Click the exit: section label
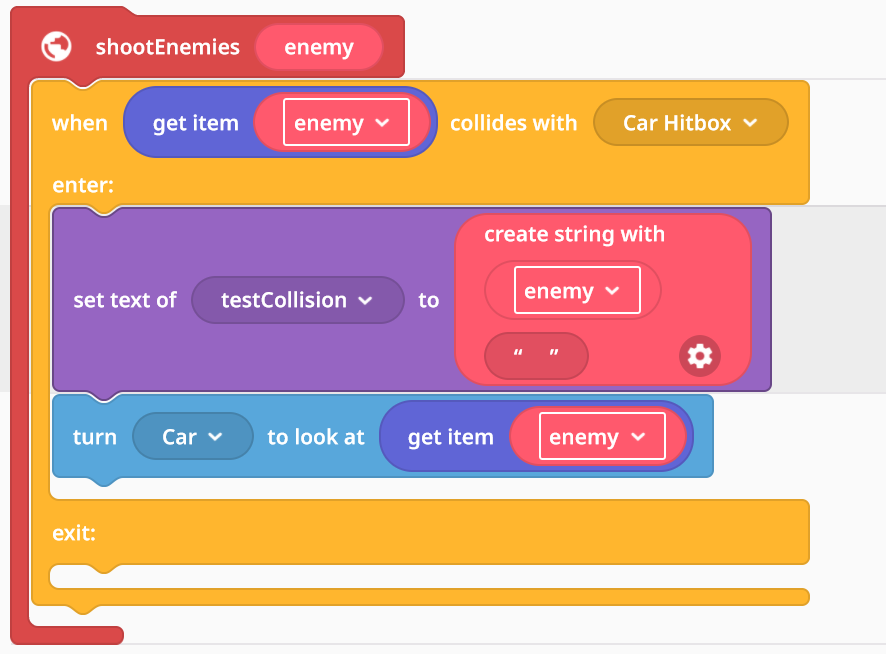The image size is (886, 654). coord(74,533)
